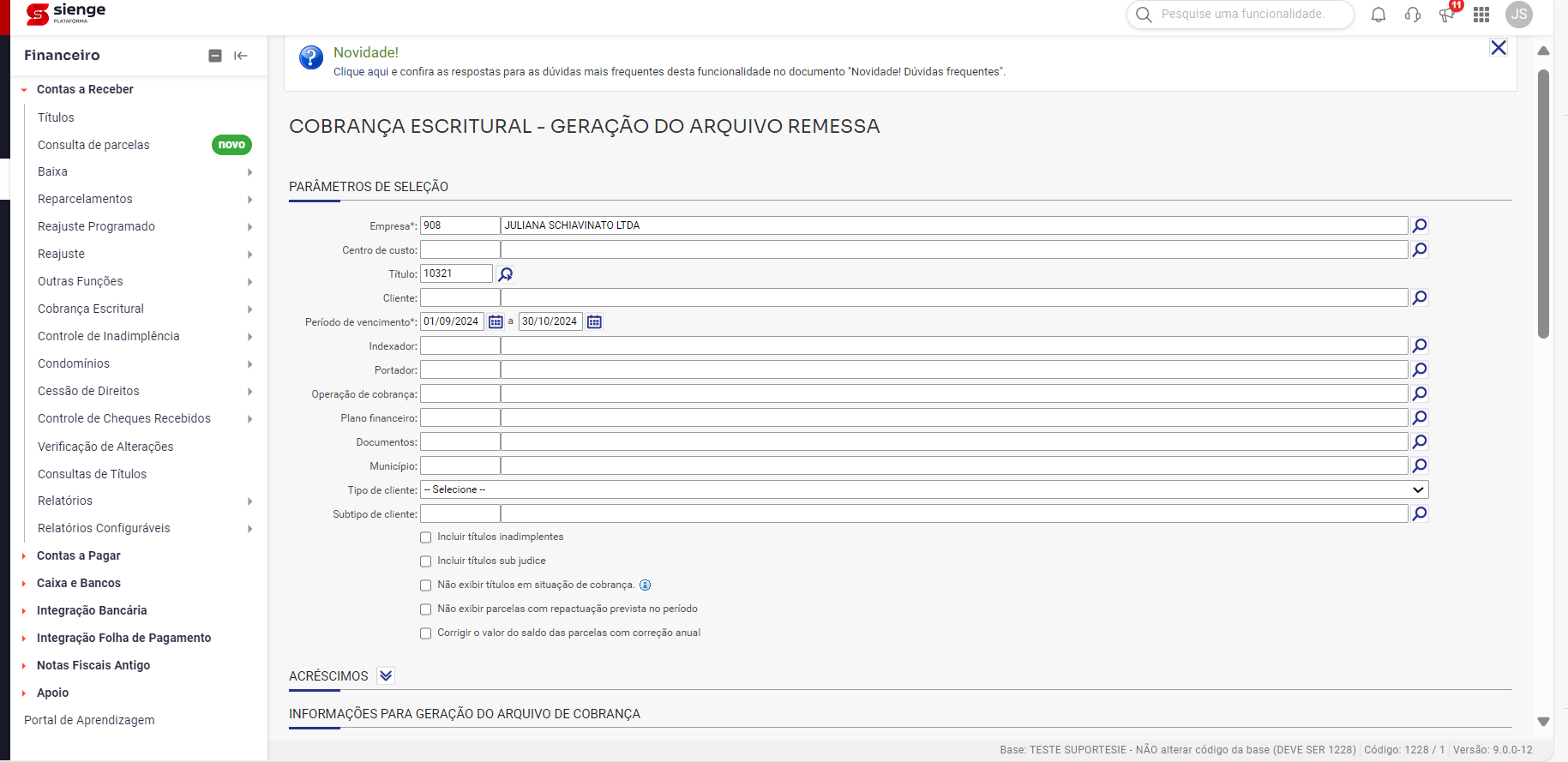Search Subtipo de cliente with magnifier icon
The image size is (1568, 762).
click(x=1420, y=513)
